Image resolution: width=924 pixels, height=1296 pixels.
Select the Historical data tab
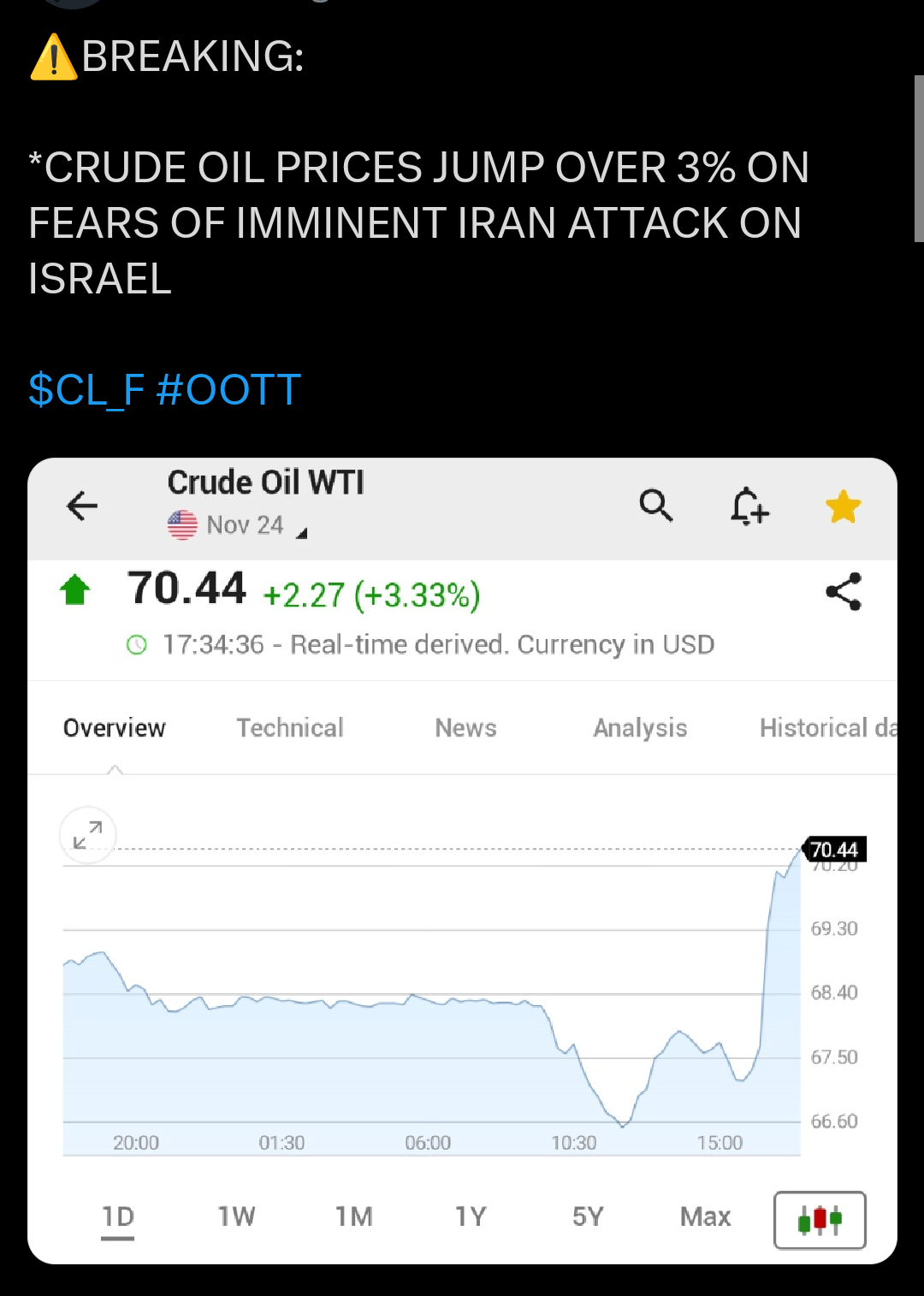[826, 728]
